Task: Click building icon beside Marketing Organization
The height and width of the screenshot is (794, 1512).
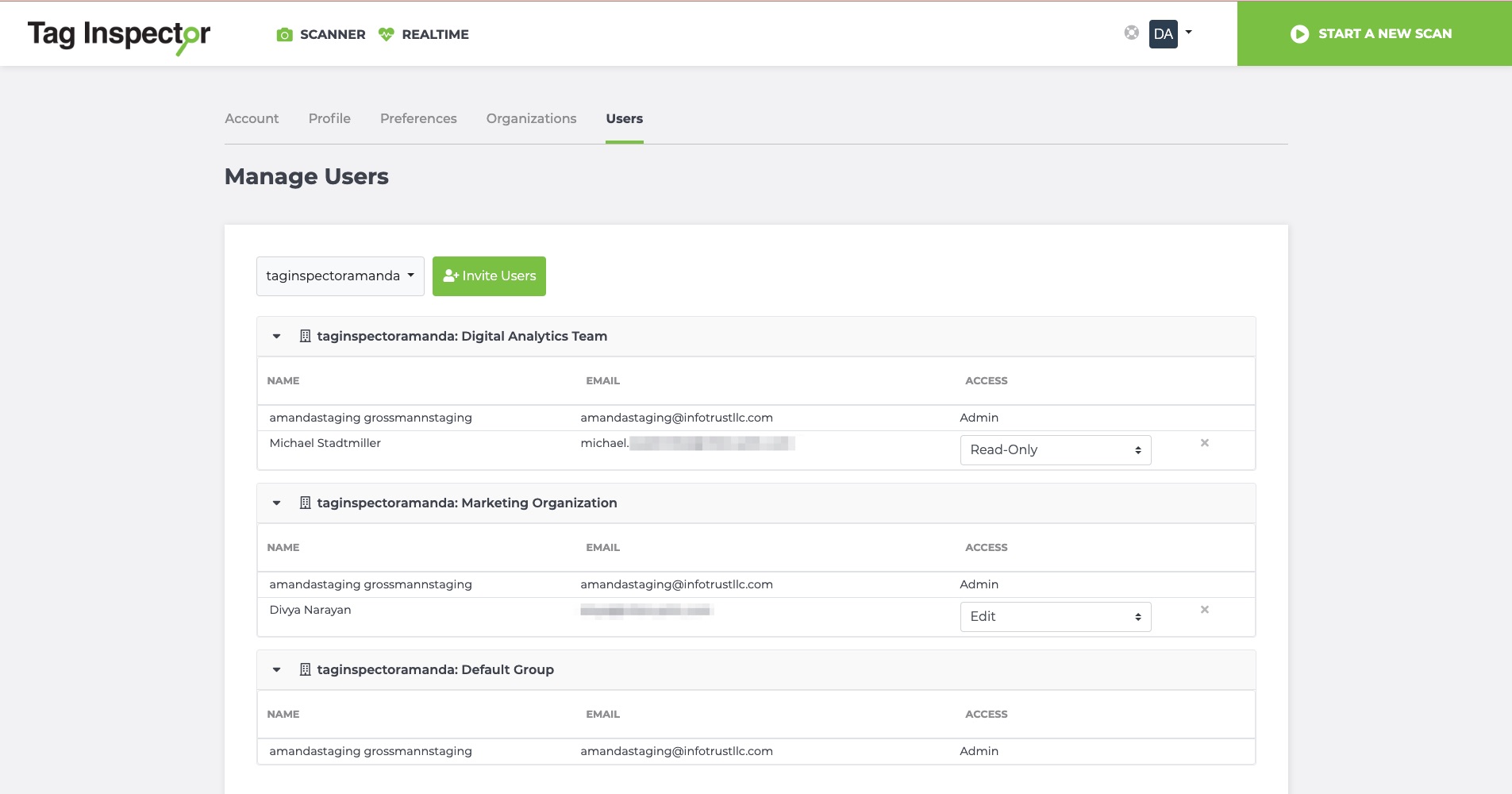Action: pos(305,503)
